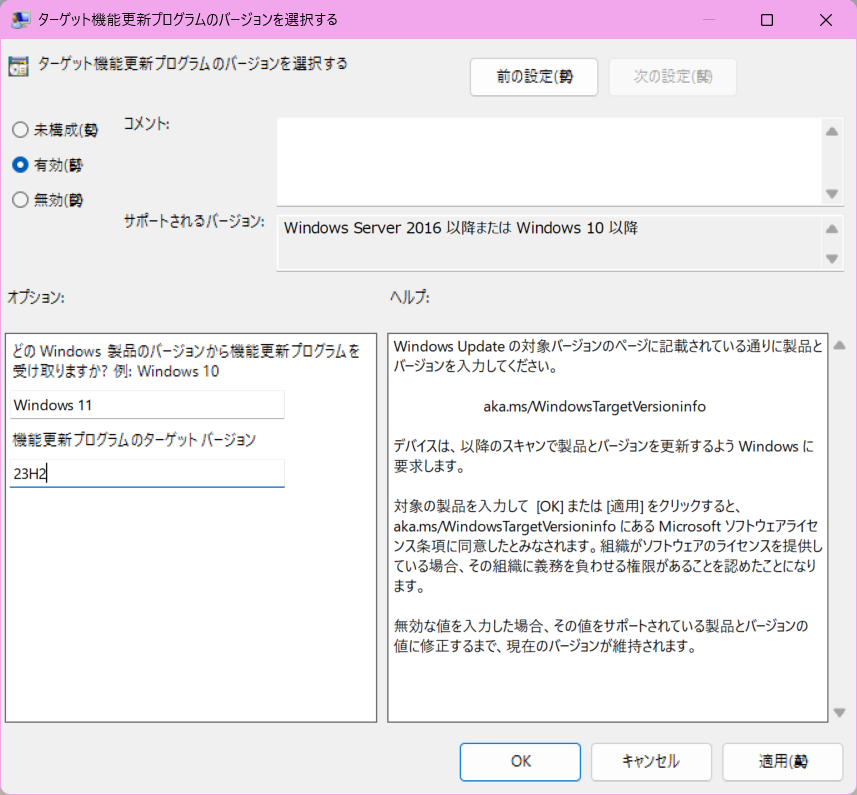Click the supported versions scroll-down arrow

pos(832,258)
